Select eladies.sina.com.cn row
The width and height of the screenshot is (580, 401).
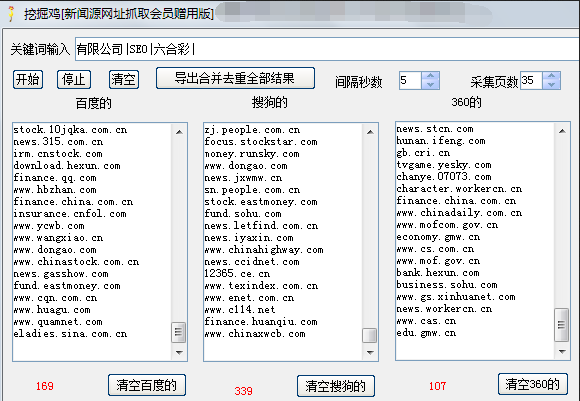pyautogui.click(x=70, y=334)
